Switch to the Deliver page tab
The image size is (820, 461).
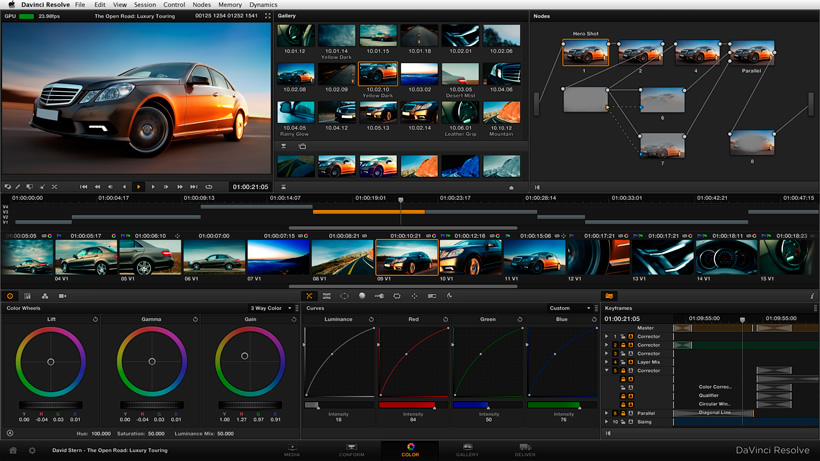(x=525, y=450)
